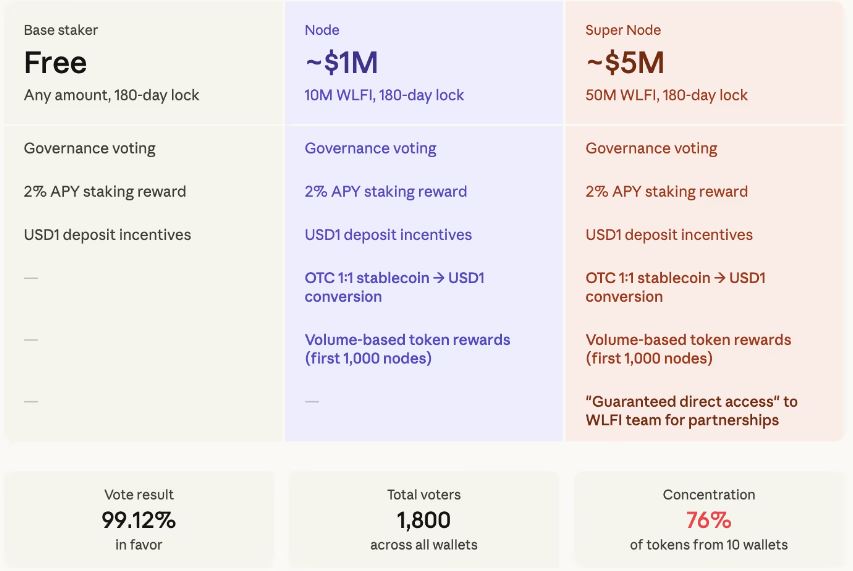Click the red 76% concentration figure
This screenshot has height=571, width=853.
708,520
